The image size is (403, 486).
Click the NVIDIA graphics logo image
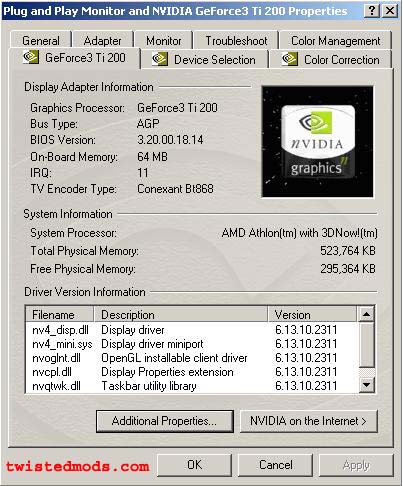pyautogui.click(x=318, y=142)
